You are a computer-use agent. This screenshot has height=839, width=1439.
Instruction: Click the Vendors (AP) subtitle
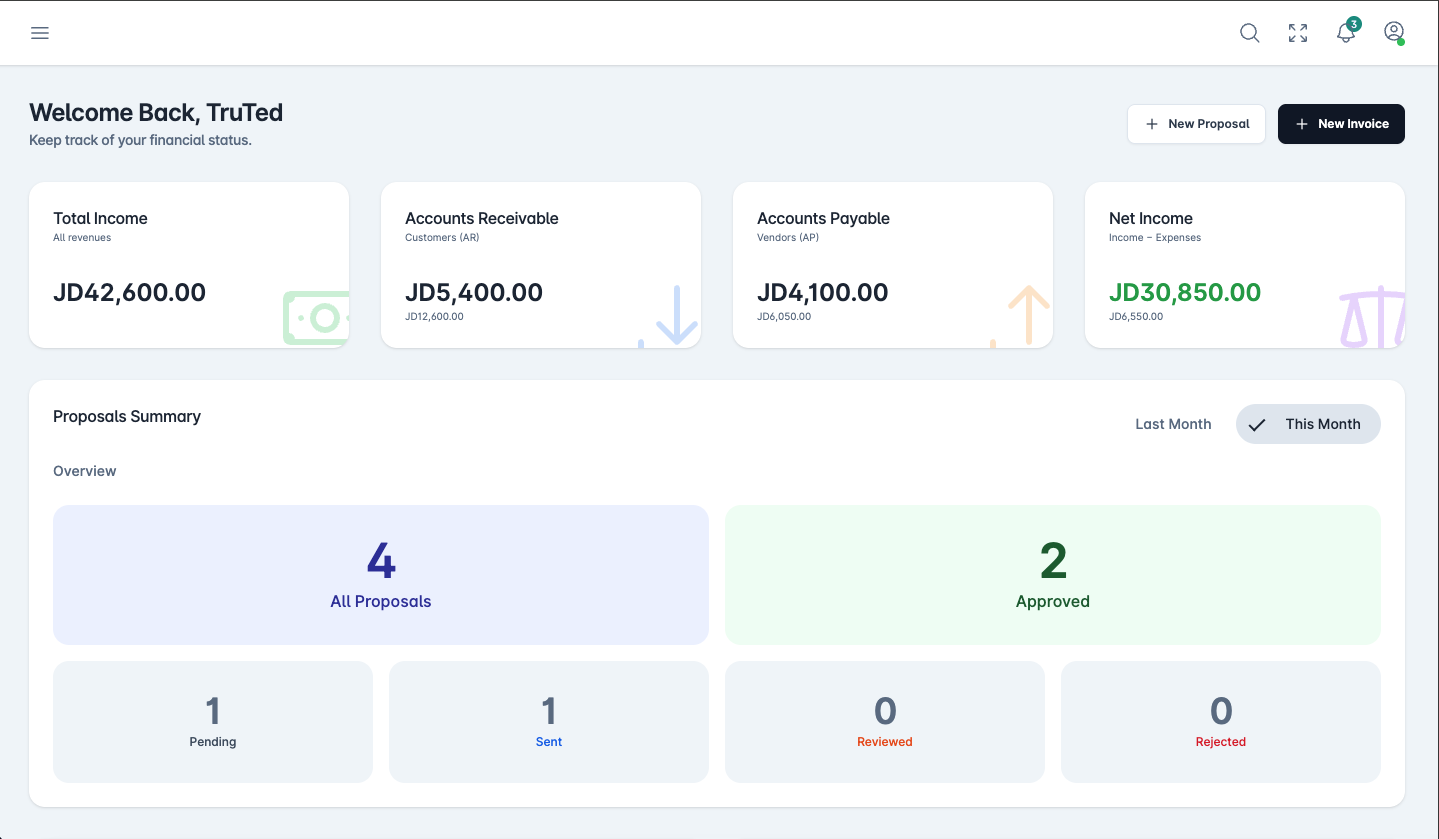point(788,238)
